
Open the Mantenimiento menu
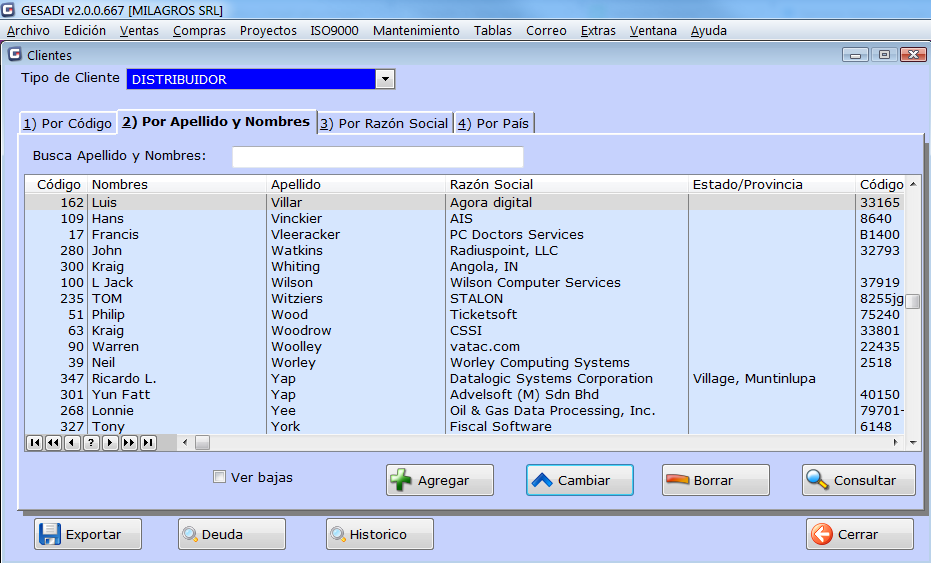[x=416, y=31]
